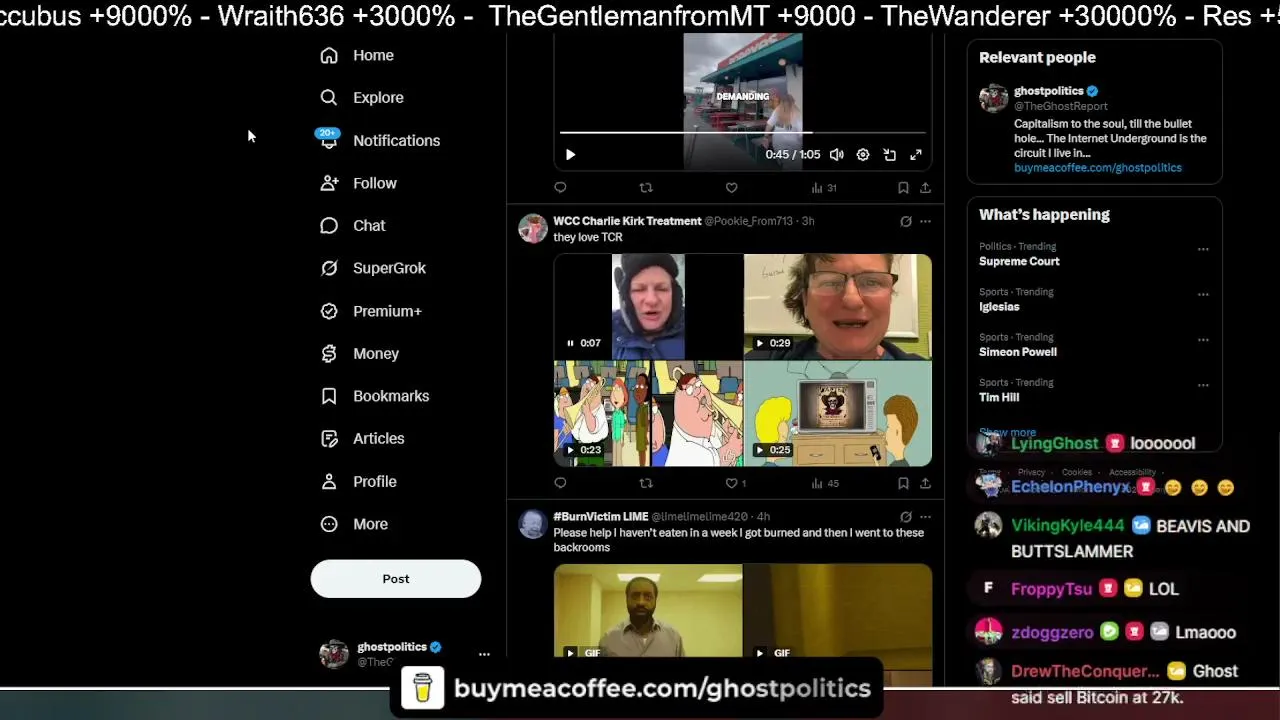Launch SuperGrok from the sidebar
Viewport: 1280px width, 720px height.
(x=373, y=268)
